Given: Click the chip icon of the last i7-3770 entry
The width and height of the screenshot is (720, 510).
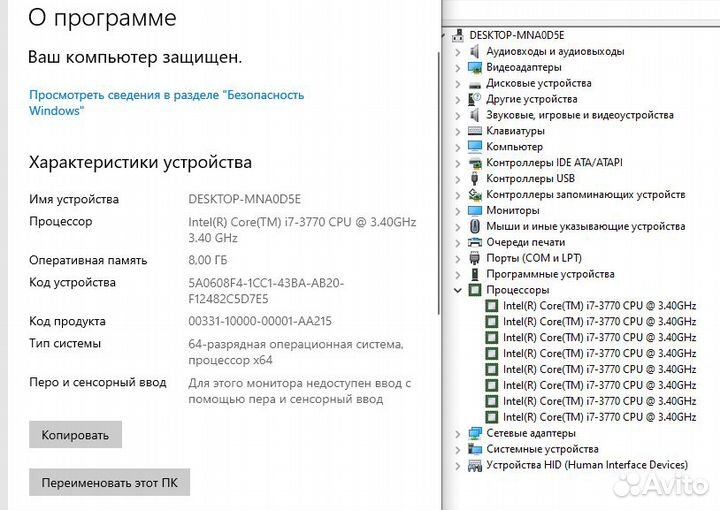Looking at the screenshot, I should click(491, 417).
